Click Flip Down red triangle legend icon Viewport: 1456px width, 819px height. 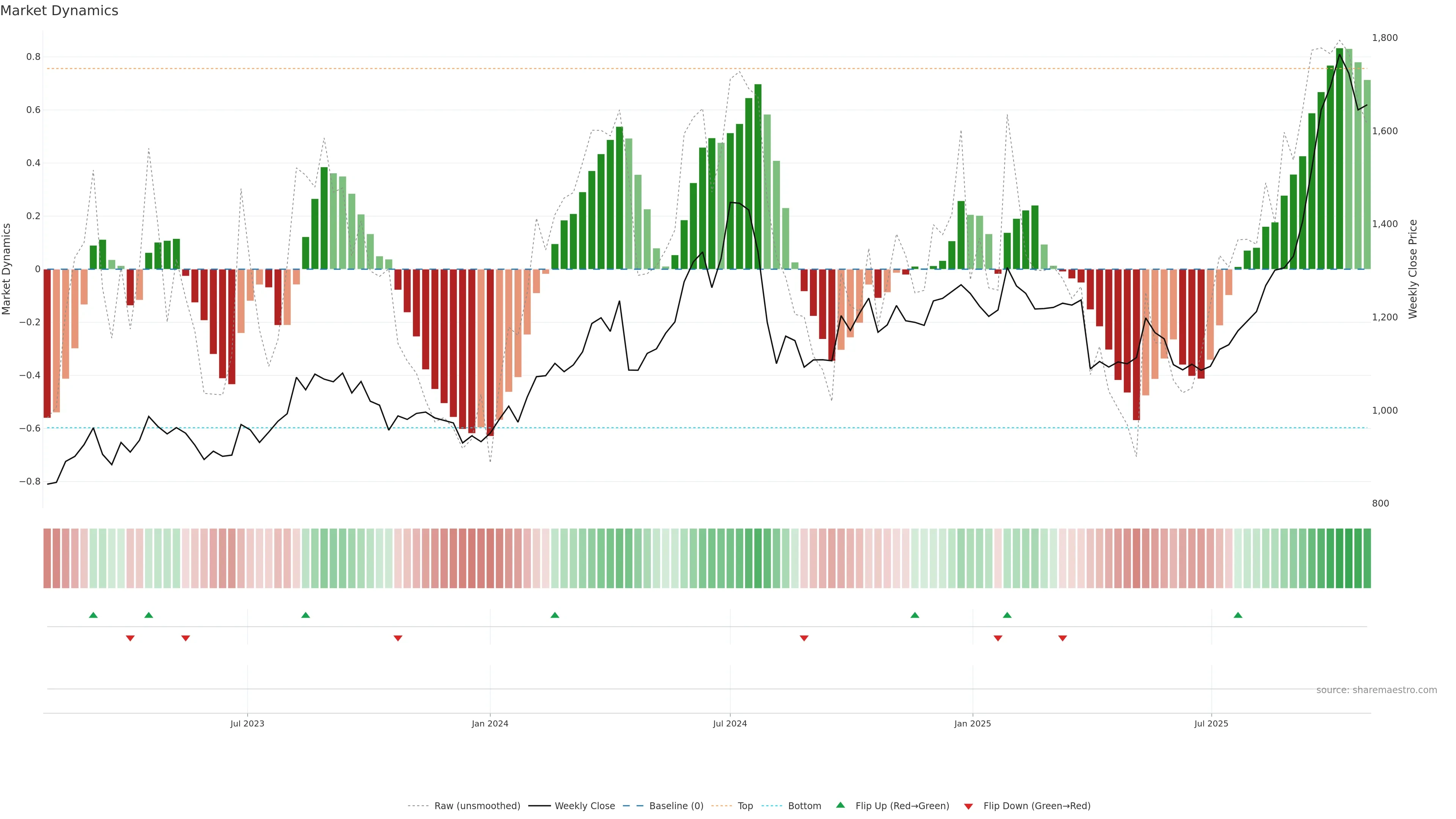pos(968,806)
